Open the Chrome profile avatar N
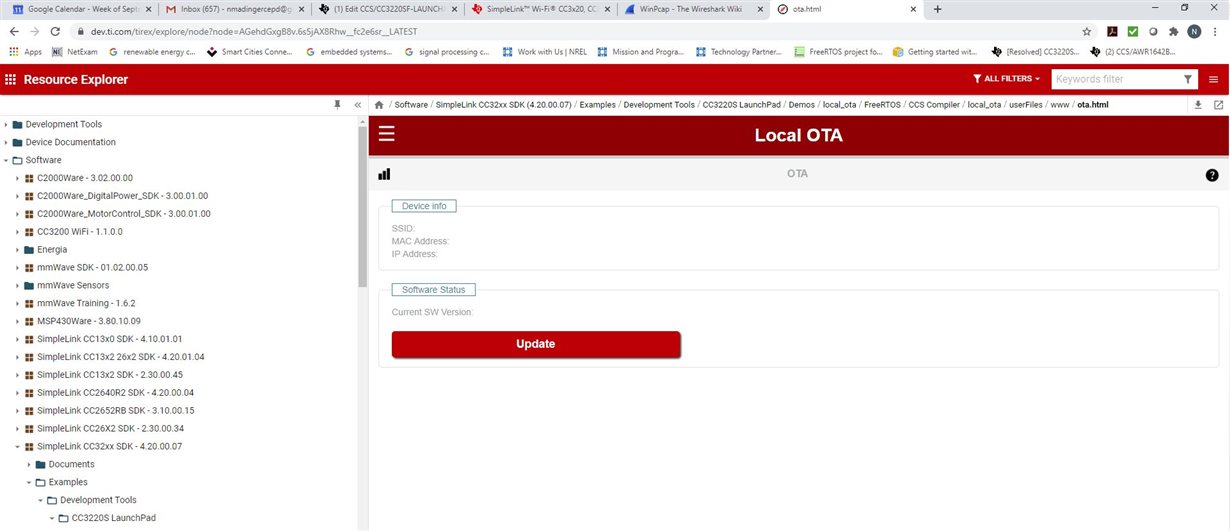Viewport: 1230px width, 531px height. pos(1194,31)
